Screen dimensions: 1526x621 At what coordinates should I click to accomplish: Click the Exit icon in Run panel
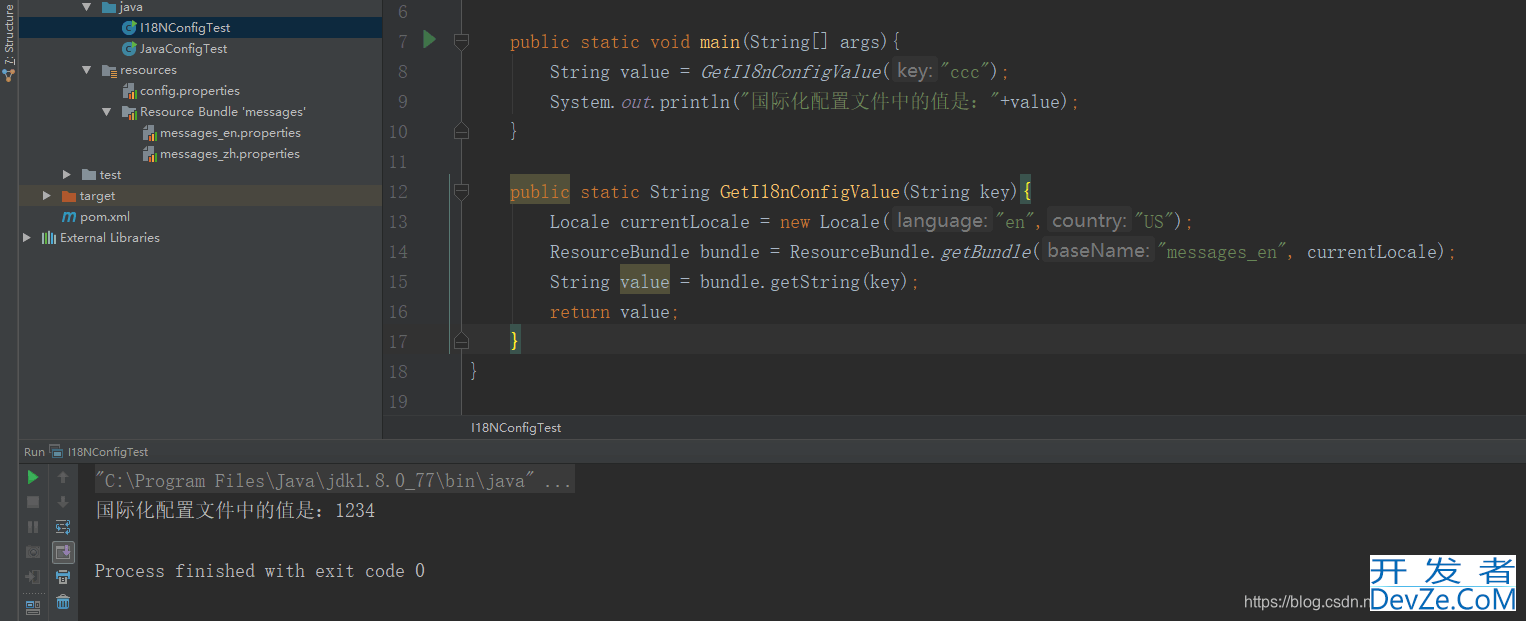[33, 577]
